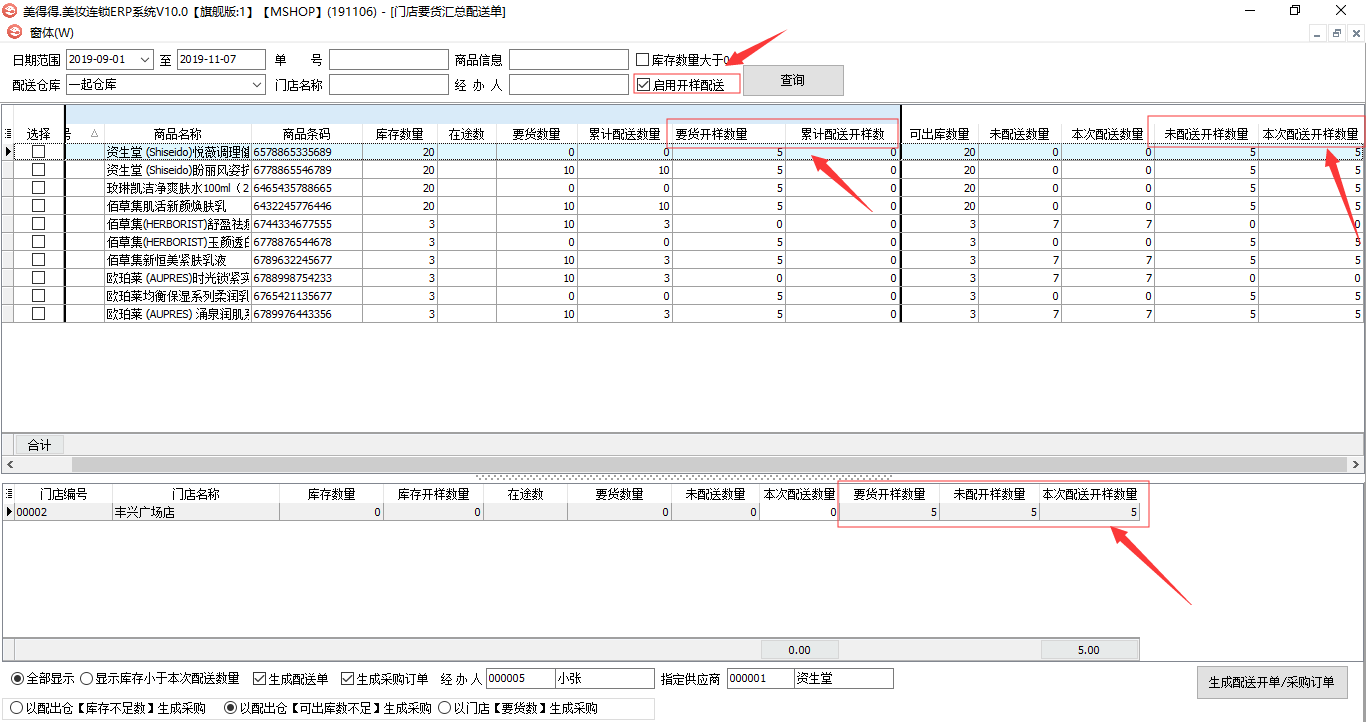Click the 商品信息 input field
Viewport: 1366px width, 722px height.
568,59
